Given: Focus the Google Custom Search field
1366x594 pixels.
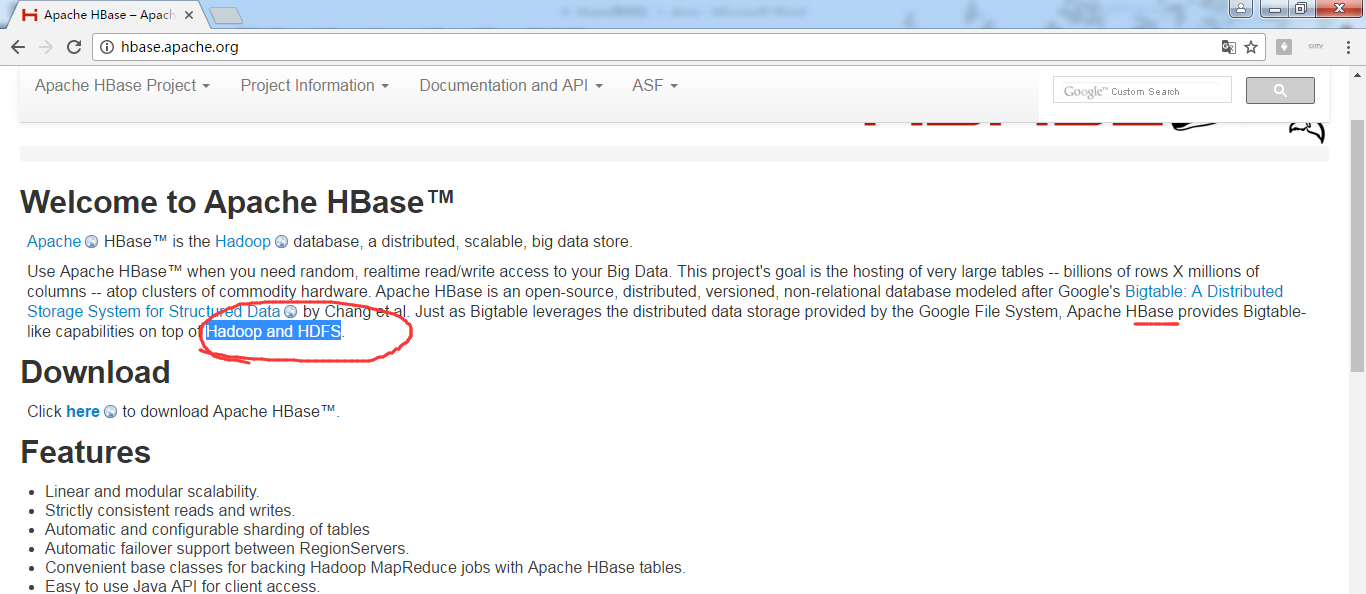Looking at the screenshot, I should tap(1142, 91).
